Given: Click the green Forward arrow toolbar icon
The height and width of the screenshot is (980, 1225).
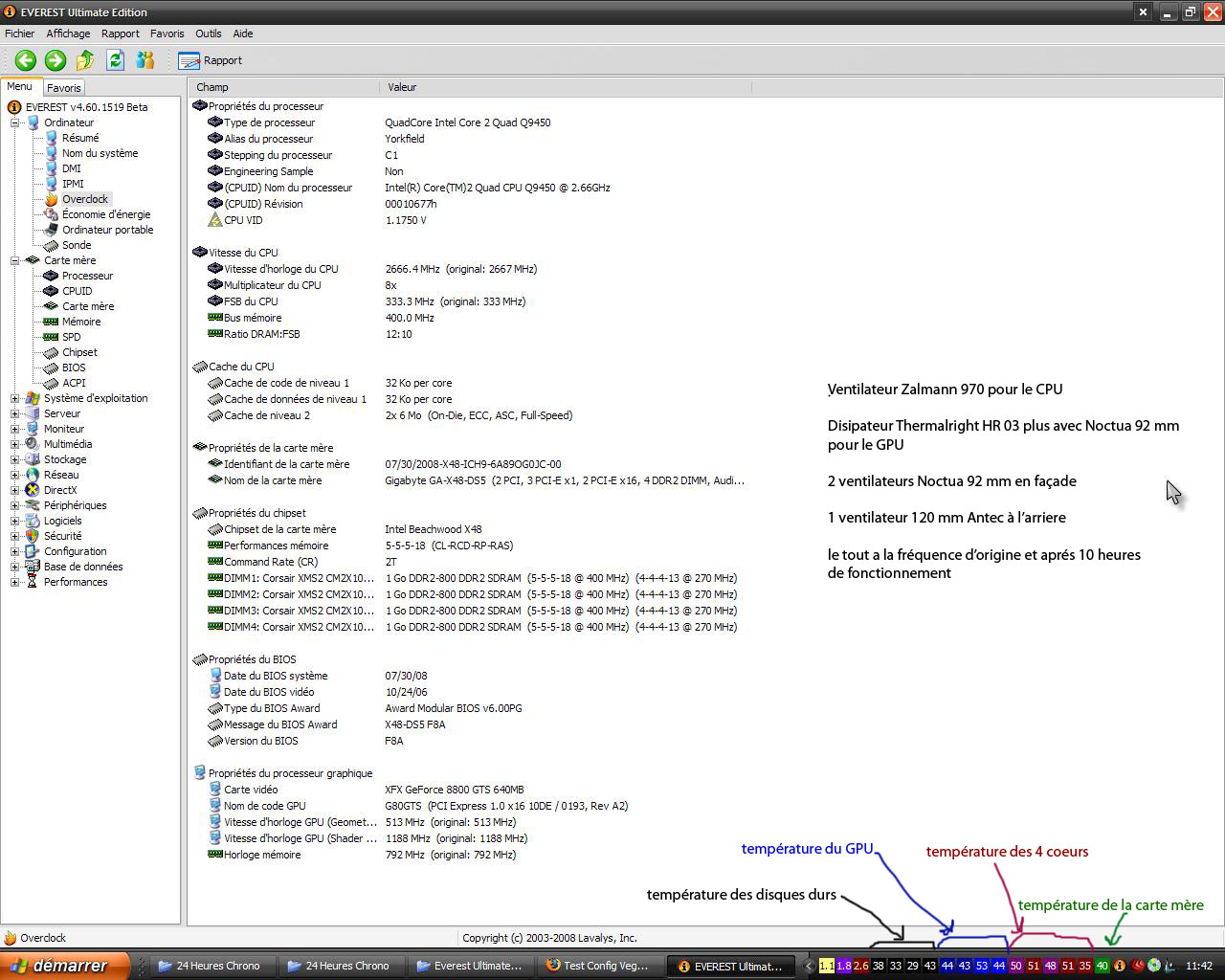Looking at the screenshot, I should click(56, 60).
